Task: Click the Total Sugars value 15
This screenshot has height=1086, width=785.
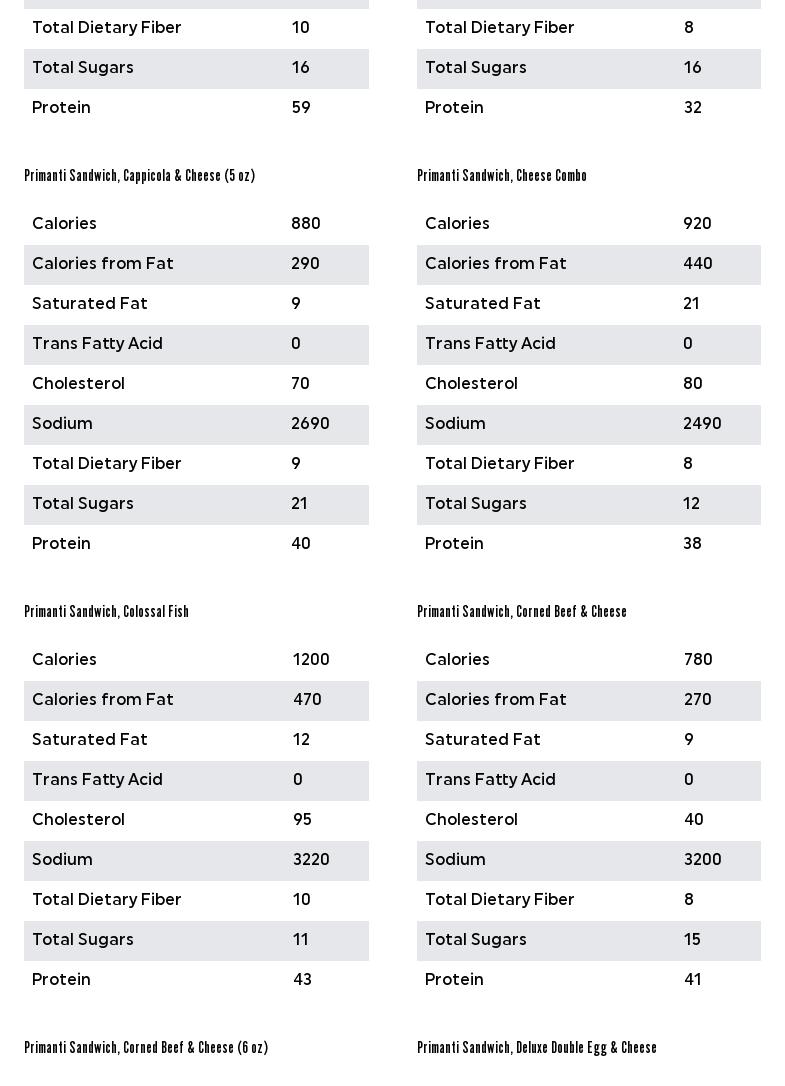Action: (x=692, y=940)
